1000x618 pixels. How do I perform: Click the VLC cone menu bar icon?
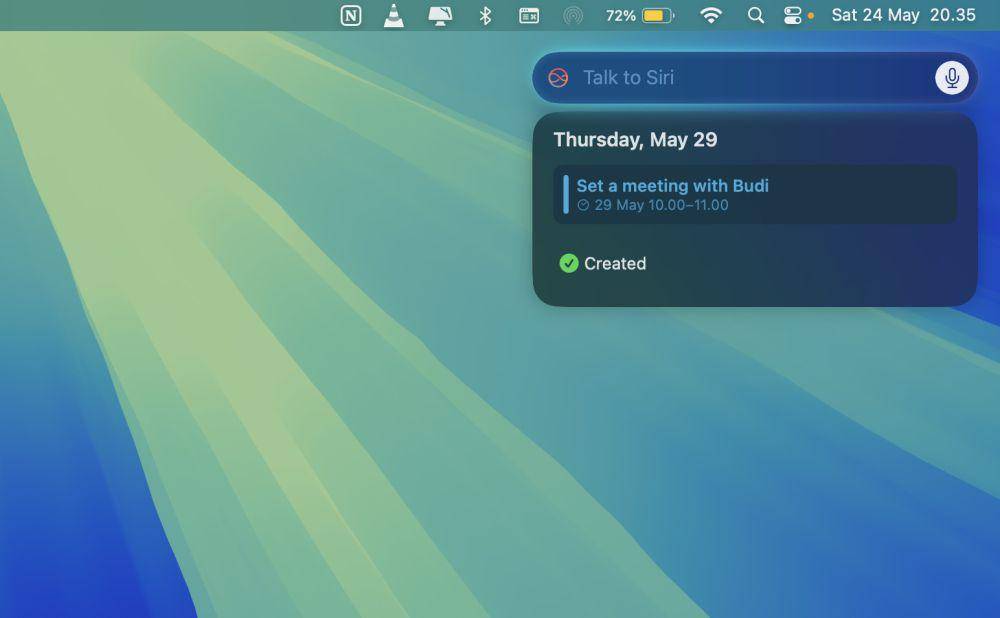click(394, 15)
